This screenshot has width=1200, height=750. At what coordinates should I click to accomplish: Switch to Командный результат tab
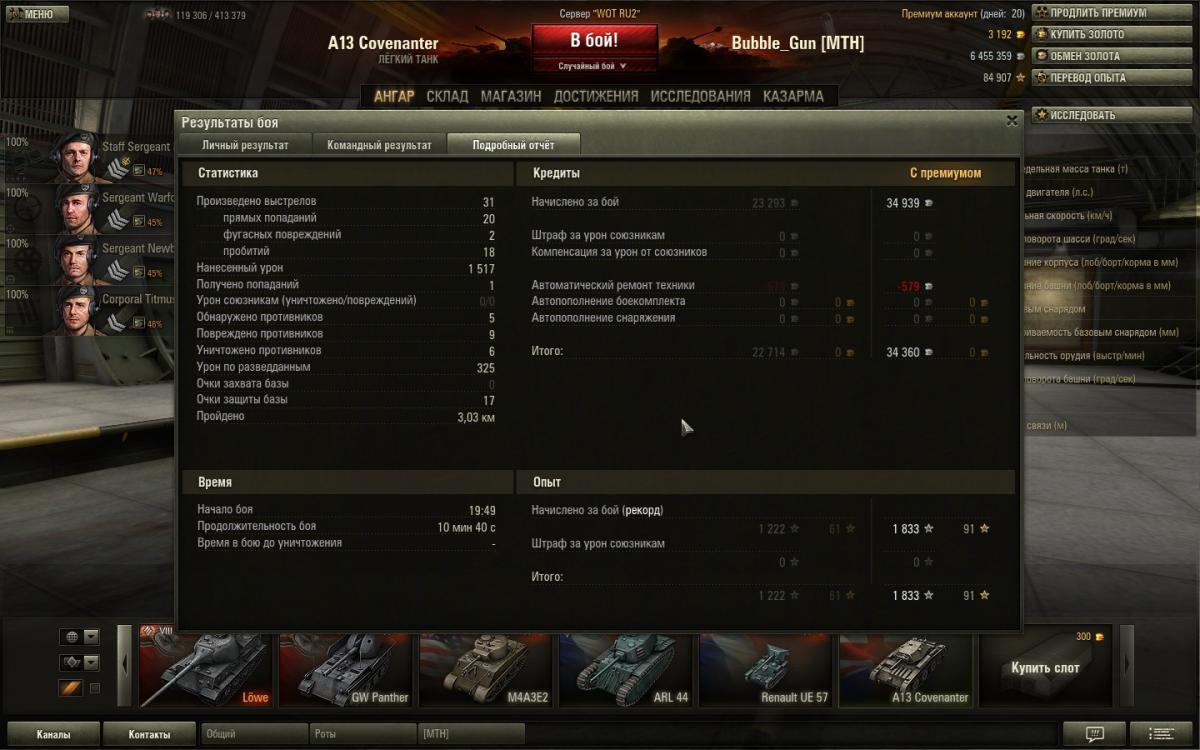click(379, 145)
